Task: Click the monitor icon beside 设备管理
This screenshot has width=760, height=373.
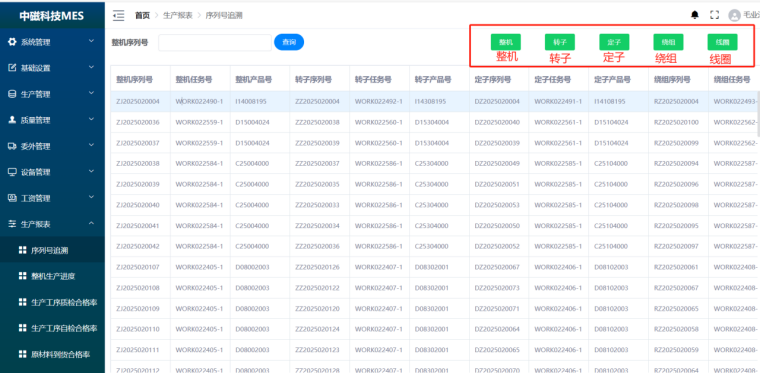Action: [12, 172]
